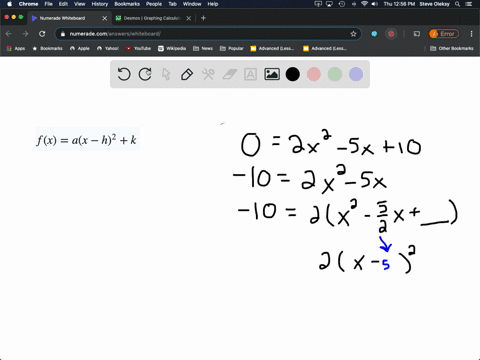Open a new tab with plus button
The image size is (480, 360).
pos(203,18)
